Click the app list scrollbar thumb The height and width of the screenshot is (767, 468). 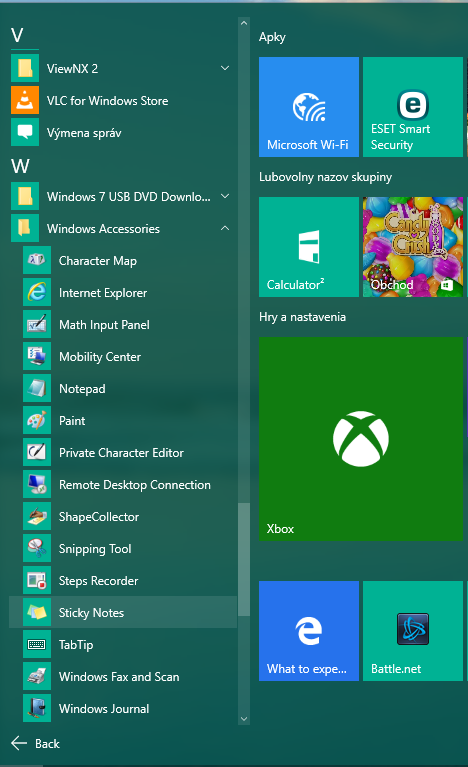[244, 560]
